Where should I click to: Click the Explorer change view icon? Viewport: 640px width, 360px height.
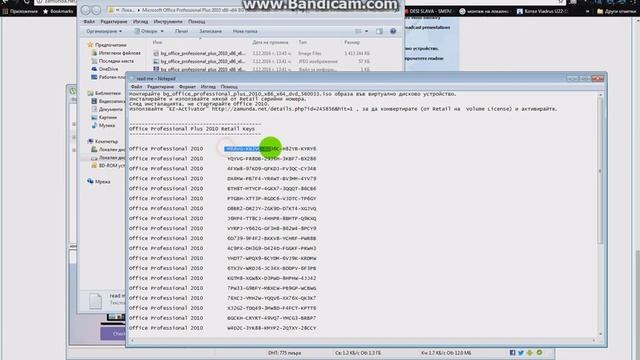coord(358,31)
